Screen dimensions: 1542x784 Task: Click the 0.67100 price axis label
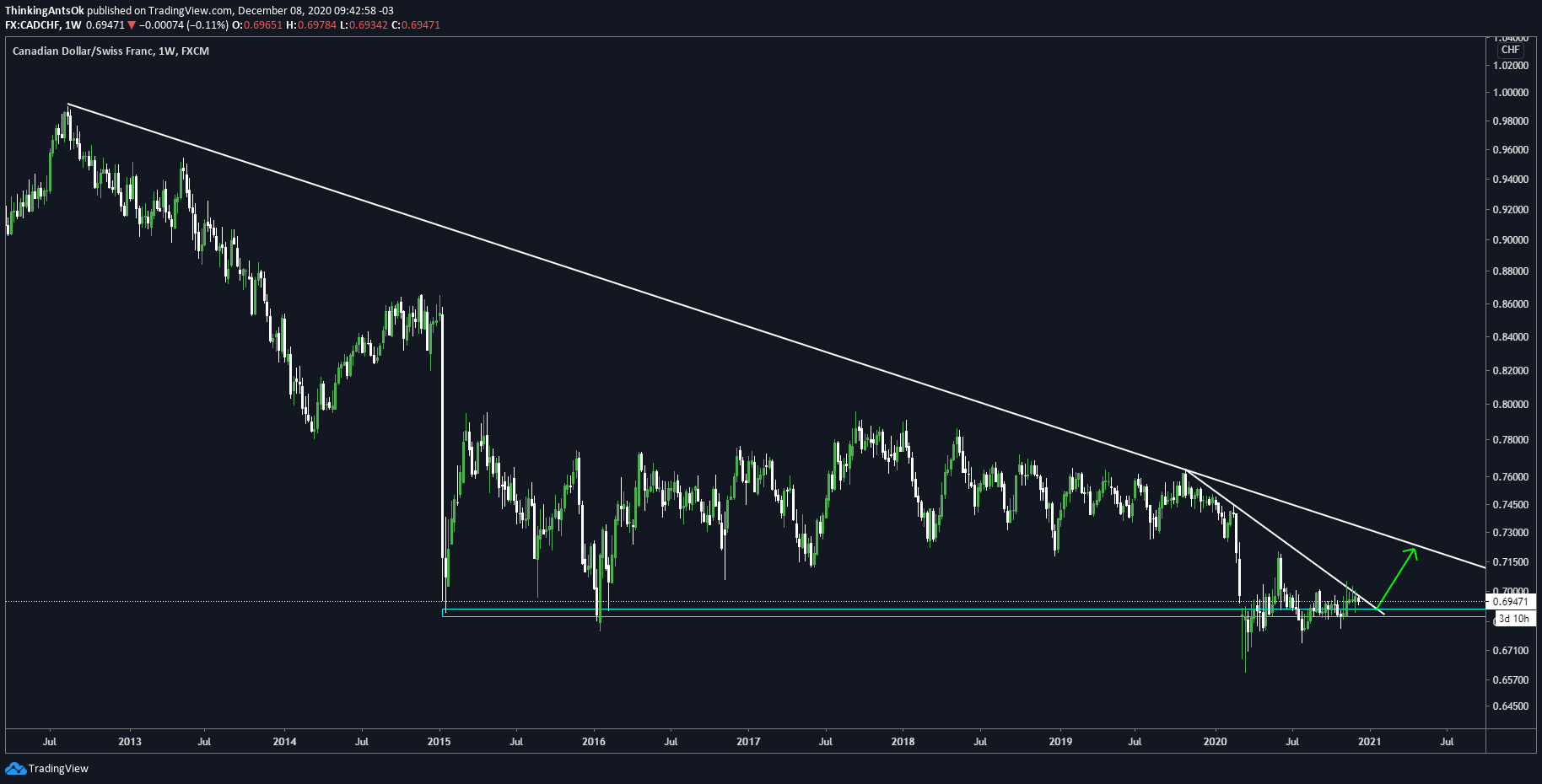pos(1511,651)
